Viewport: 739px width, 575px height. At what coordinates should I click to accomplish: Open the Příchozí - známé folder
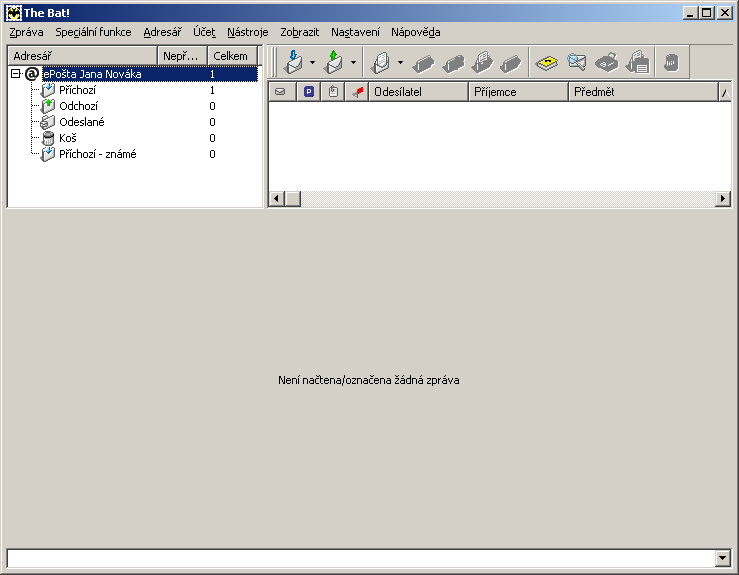[x=98, y=154]
